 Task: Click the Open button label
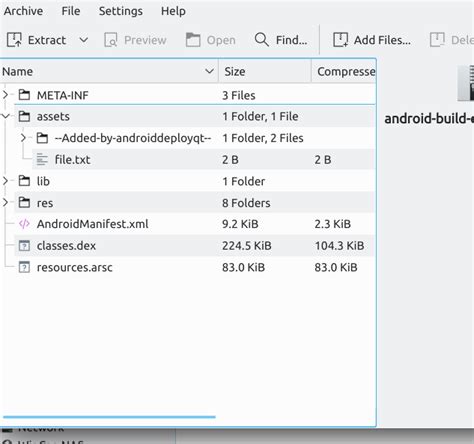221,40
